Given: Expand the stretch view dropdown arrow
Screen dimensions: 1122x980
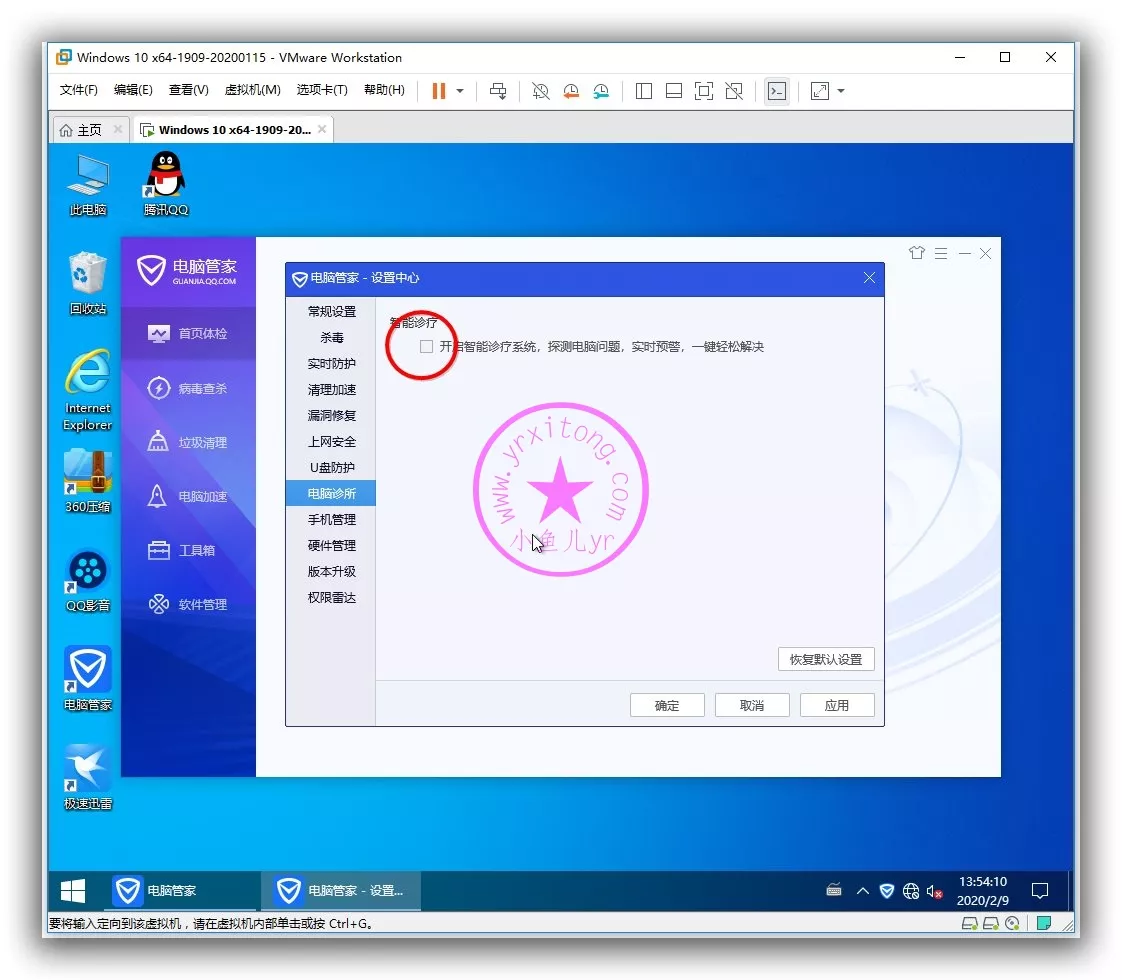Looking at the screenshot, I should 841,91.
